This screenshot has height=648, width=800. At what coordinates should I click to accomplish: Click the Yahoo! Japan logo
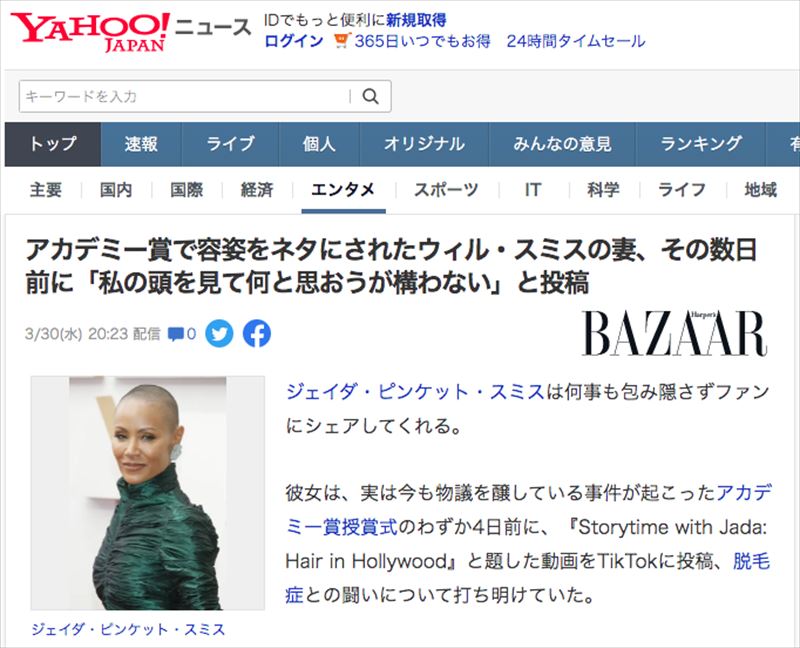pyautogui.click(x=90, y=32)
